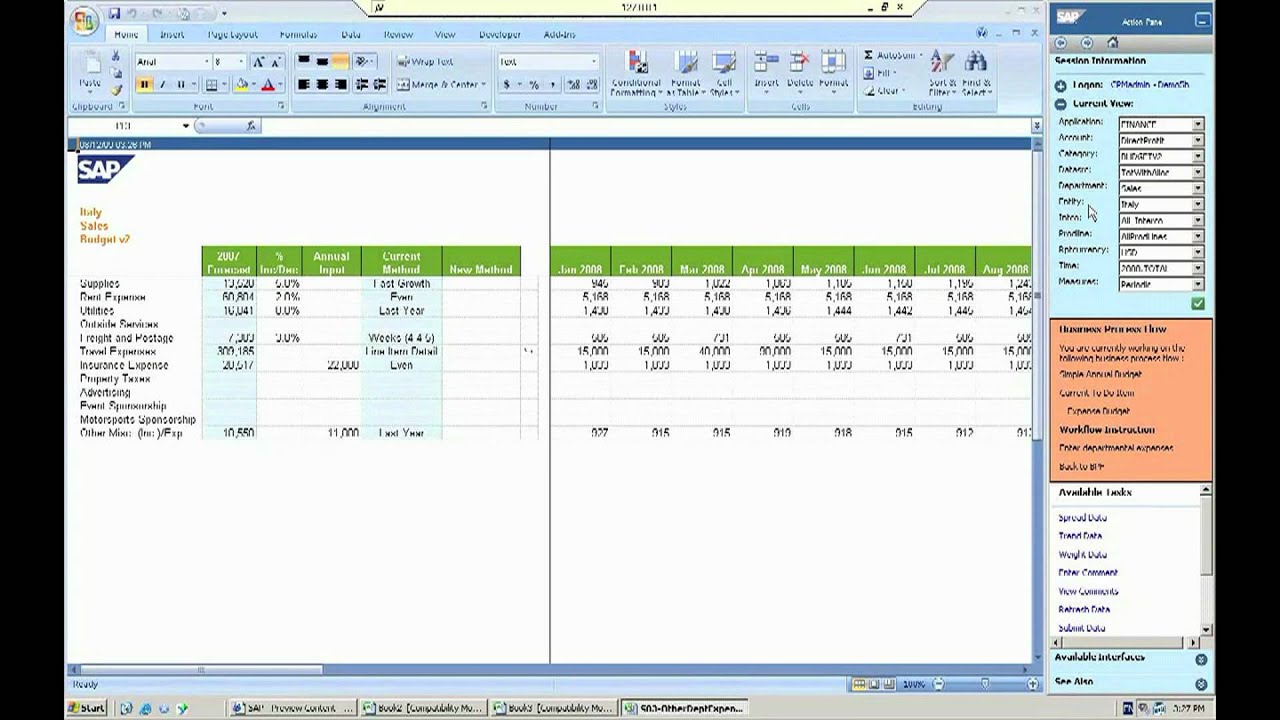Confirm current view with green checkmark

(x=1198, y=303)
